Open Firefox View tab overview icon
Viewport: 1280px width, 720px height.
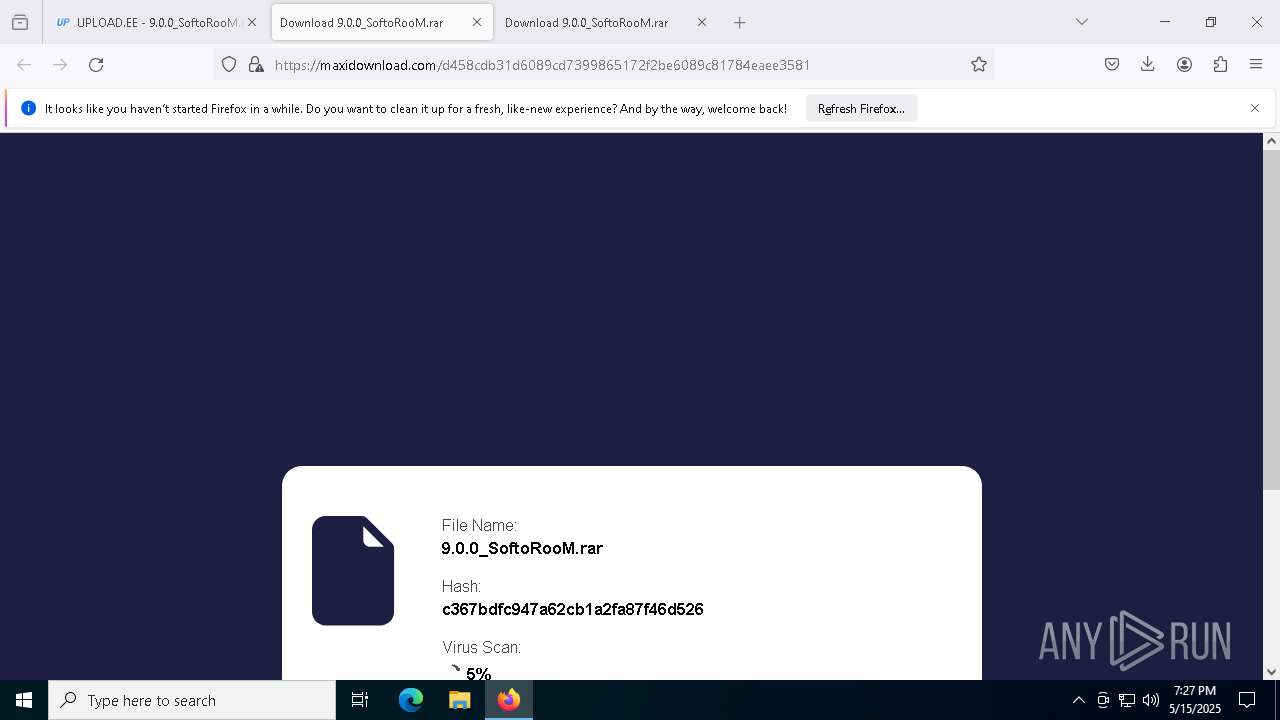click(x=20, y=22)
